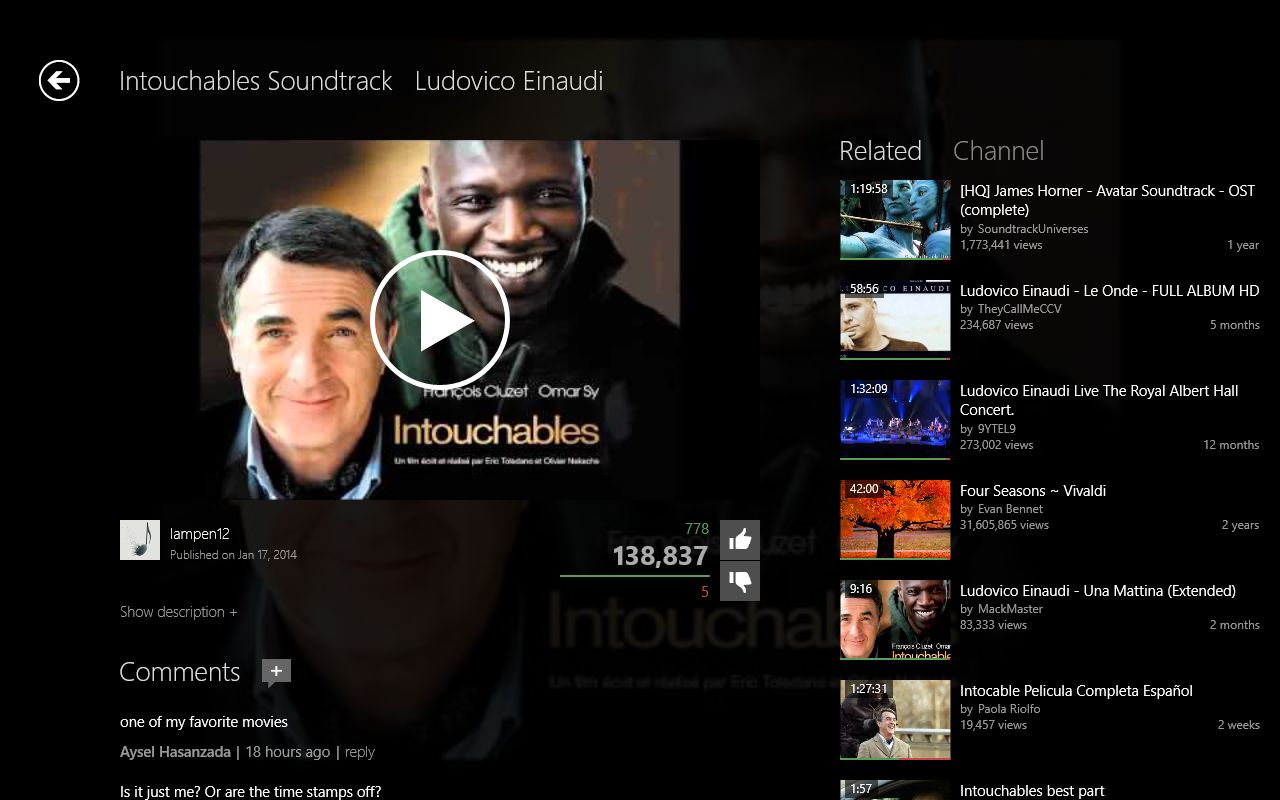Open the Four Seasons Vivaldi thumbnail
This screenshot has height=800, width=1280.
(895, 520)
